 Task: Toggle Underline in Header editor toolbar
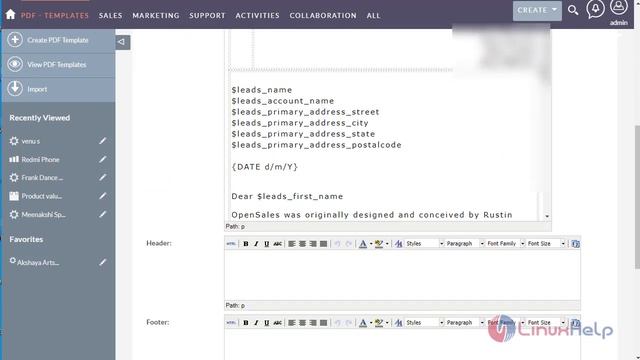point(267,244)
